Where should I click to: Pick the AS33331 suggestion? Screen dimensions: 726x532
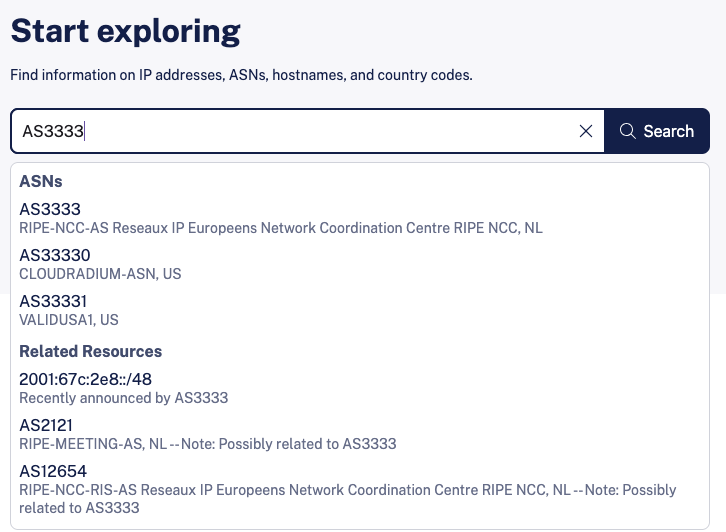click(53, 301)
